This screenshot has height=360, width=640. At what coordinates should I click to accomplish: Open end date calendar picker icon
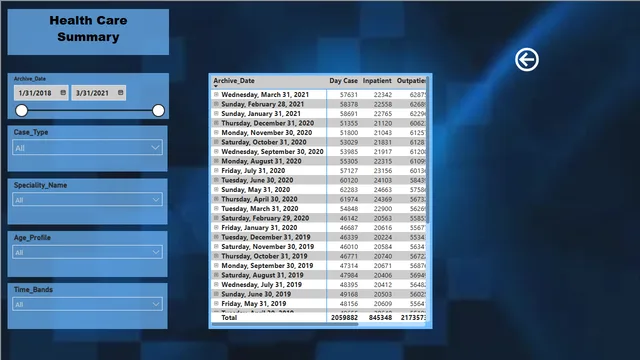(x=120, y=93)
